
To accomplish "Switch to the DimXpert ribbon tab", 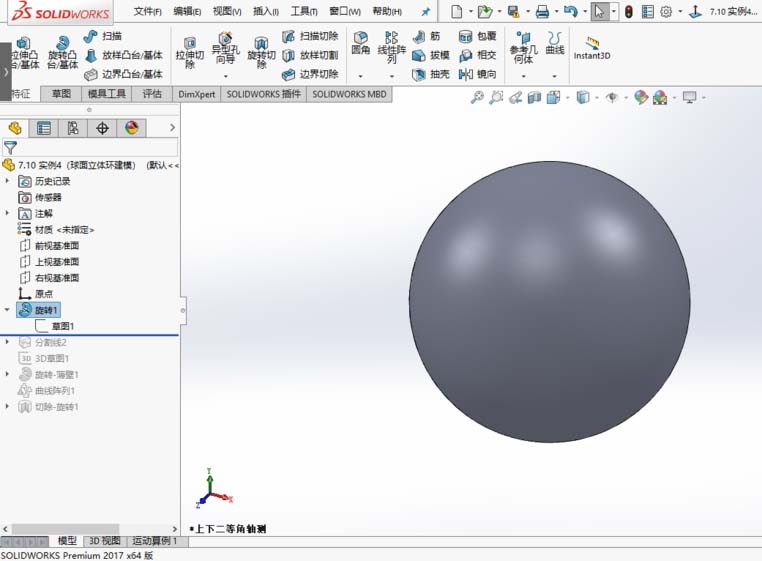I will (196, 94).
